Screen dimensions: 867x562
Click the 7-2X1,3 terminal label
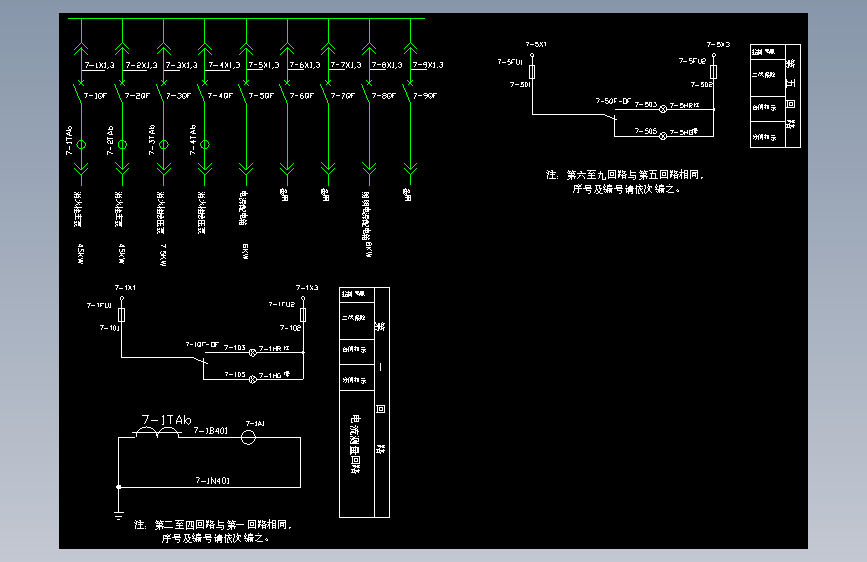click(x=141, y=65)
